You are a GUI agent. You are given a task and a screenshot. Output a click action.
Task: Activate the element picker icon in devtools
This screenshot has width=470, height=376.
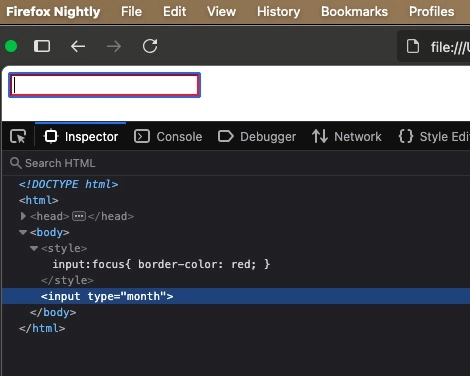(18, 136)
